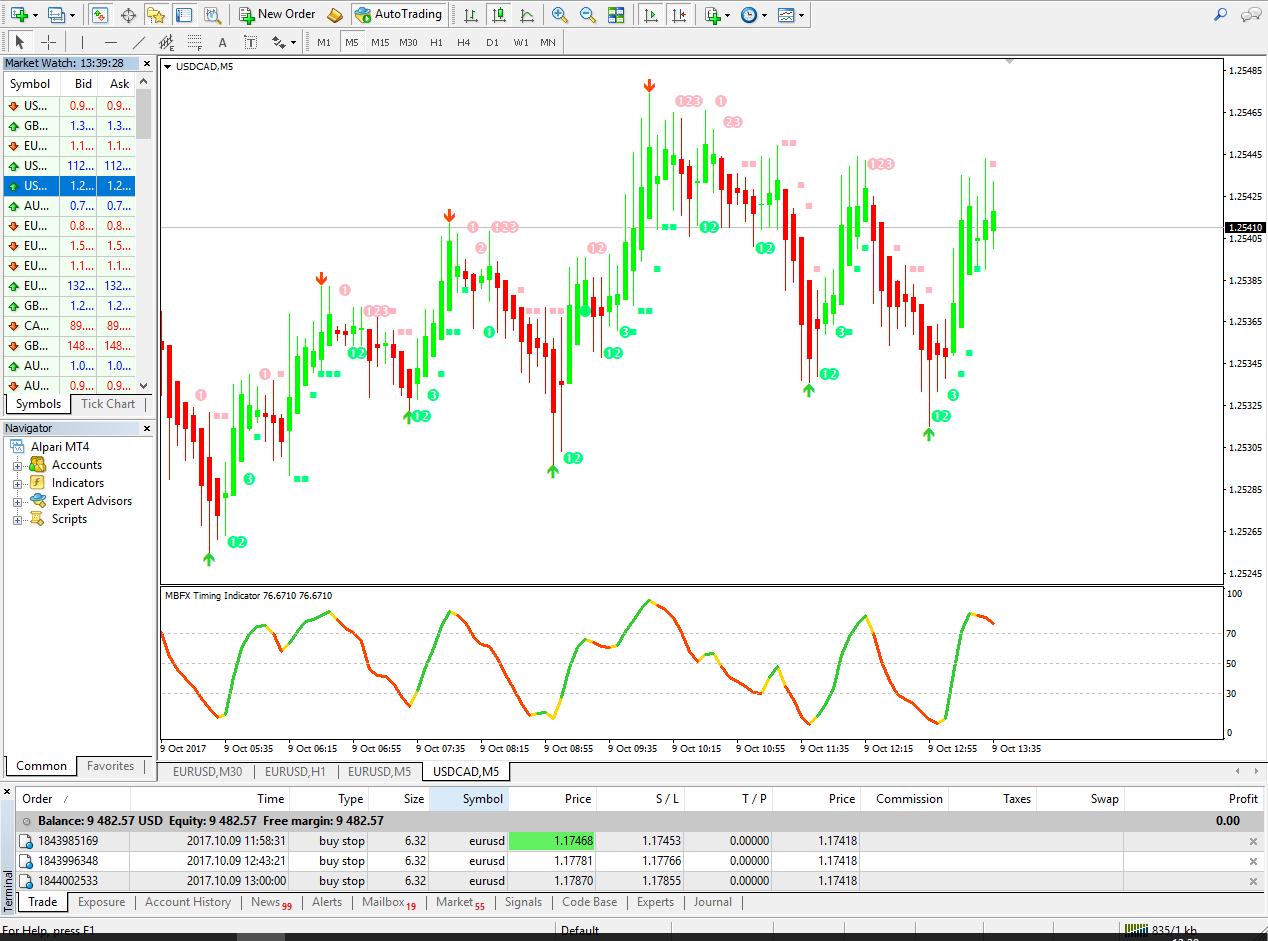Expand the Scripts node in Navigator
The width and height of the screenshot is (1268, 941).
click(x=17, y=519)
